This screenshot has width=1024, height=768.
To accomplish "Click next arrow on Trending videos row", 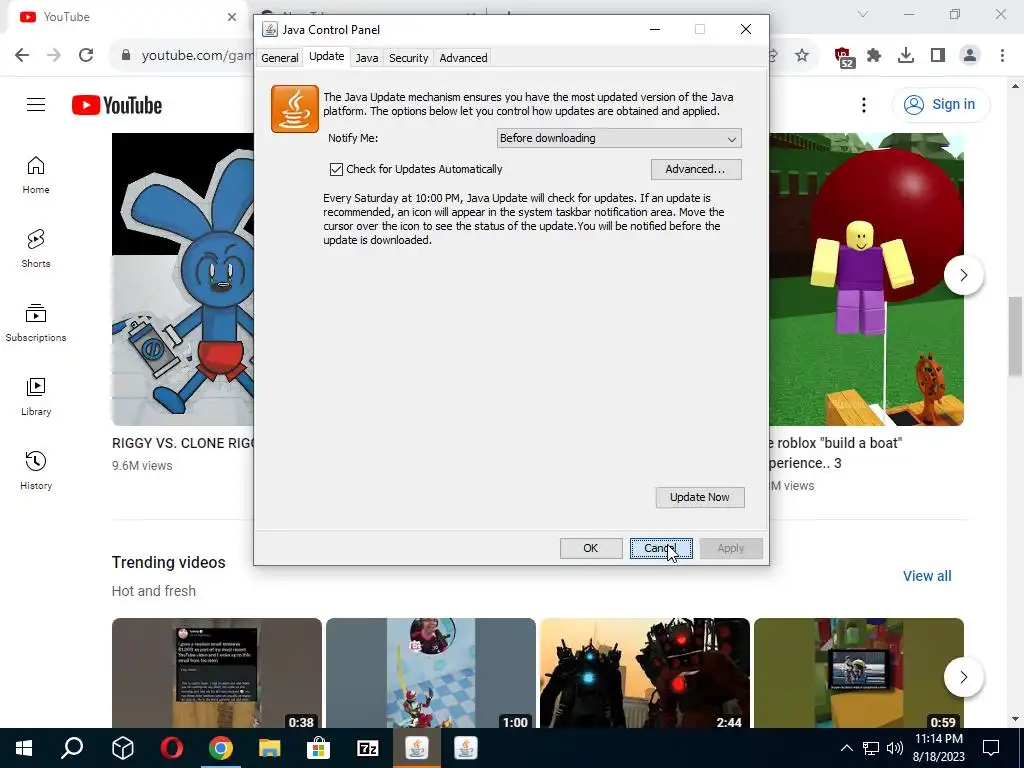I will (x=963, y=677).
